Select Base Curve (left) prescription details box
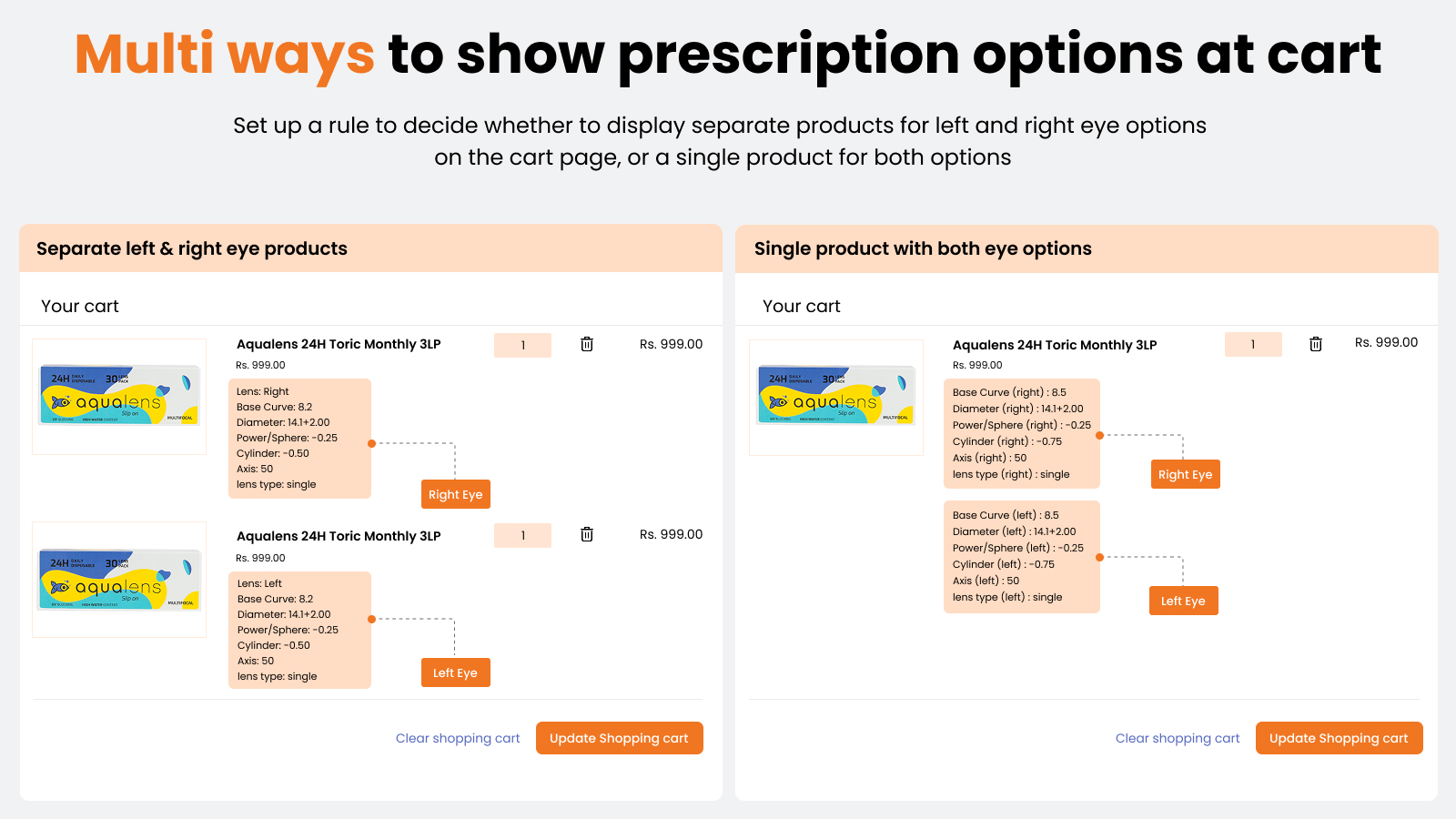The image size is (1456, 819). click(1021, 557)
